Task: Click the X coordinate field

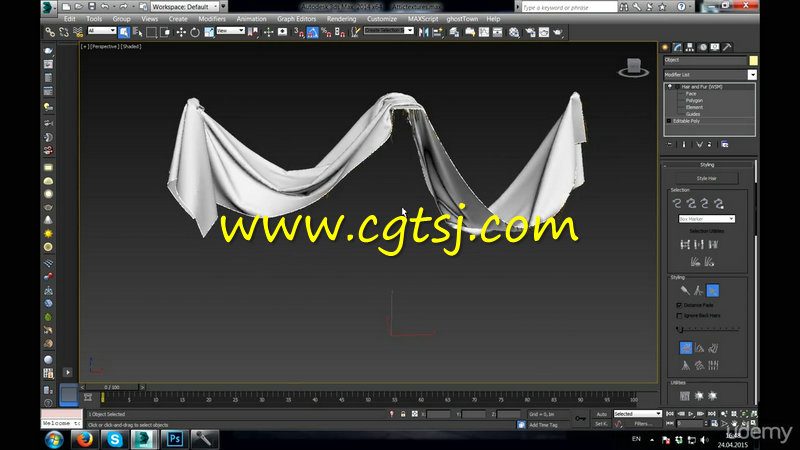Action: click(439, 414)
